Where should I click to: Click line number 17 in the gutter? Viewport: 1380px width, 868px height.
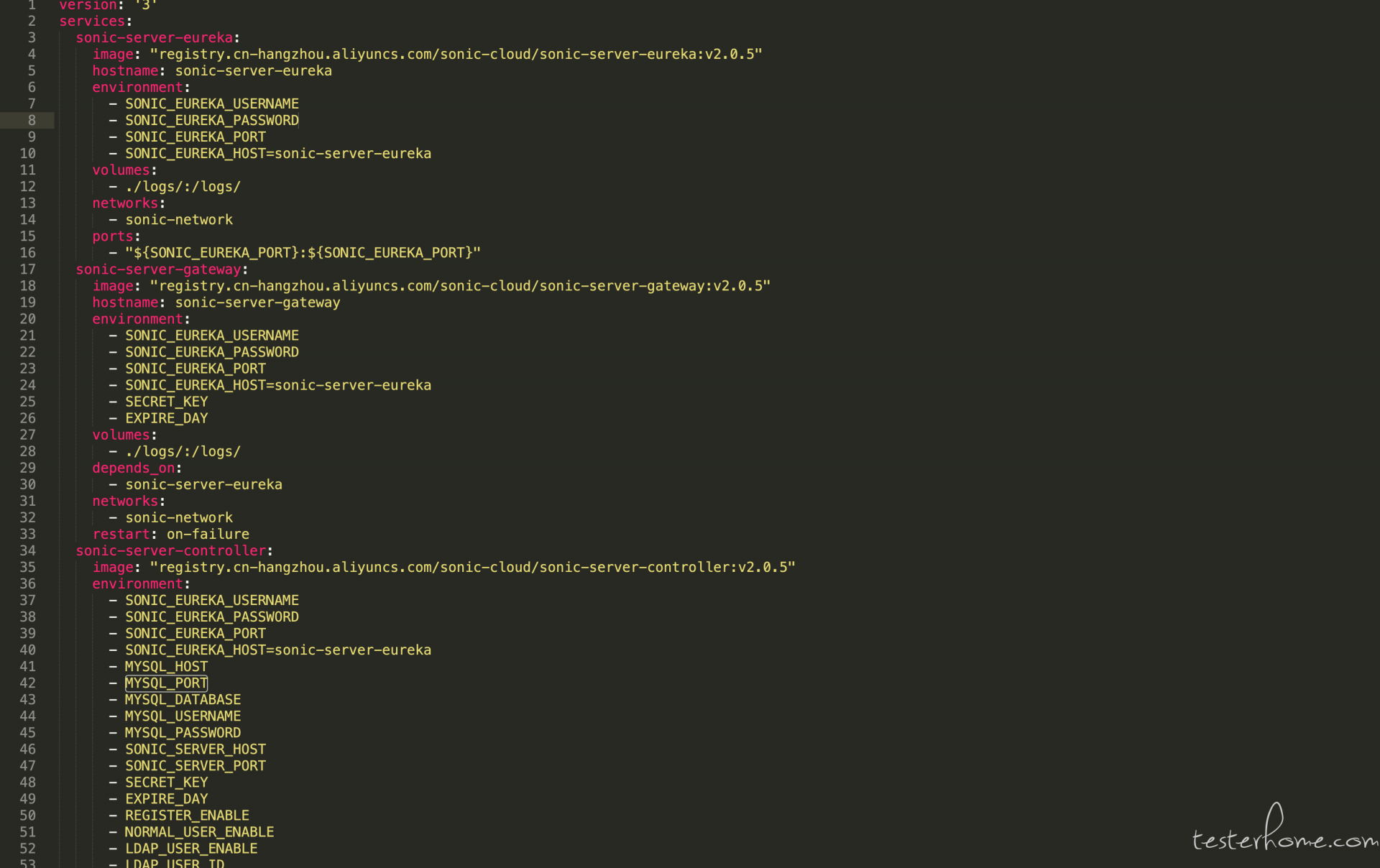pyautogui.click(x=27, y=269)
